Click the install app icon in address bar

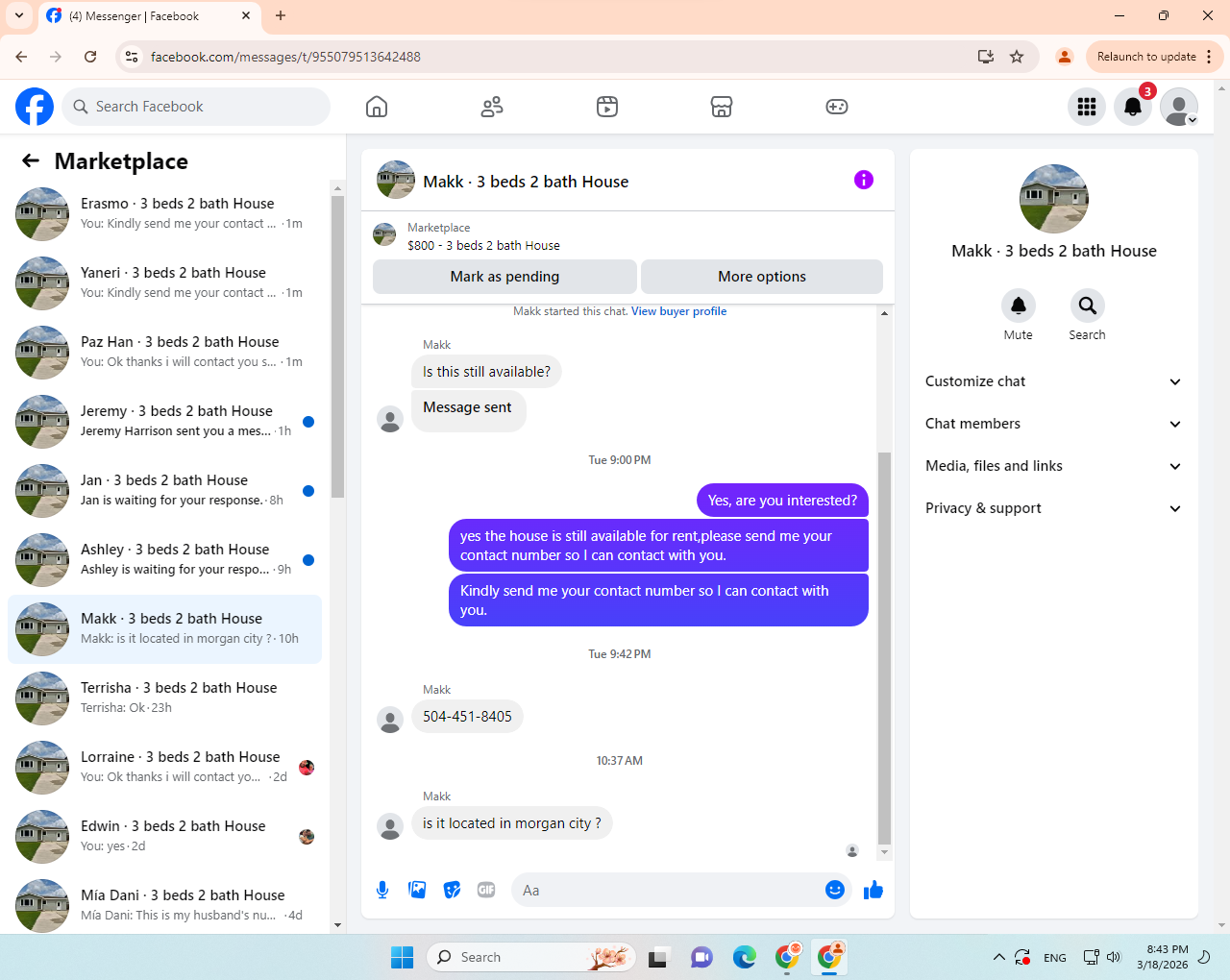(986, 57)
